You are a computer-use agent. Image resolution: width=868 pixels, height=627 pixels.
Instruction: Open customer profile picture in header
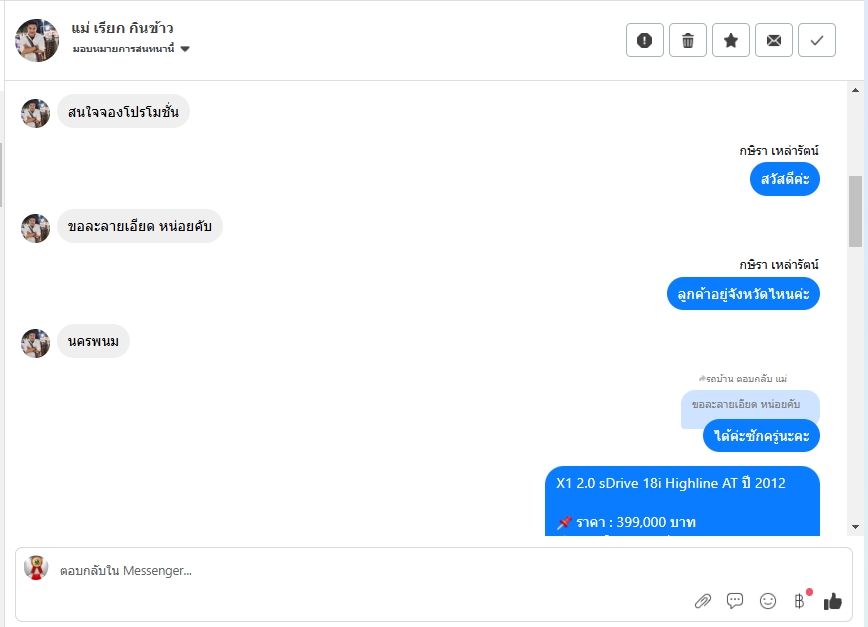(x=37, y=40)
